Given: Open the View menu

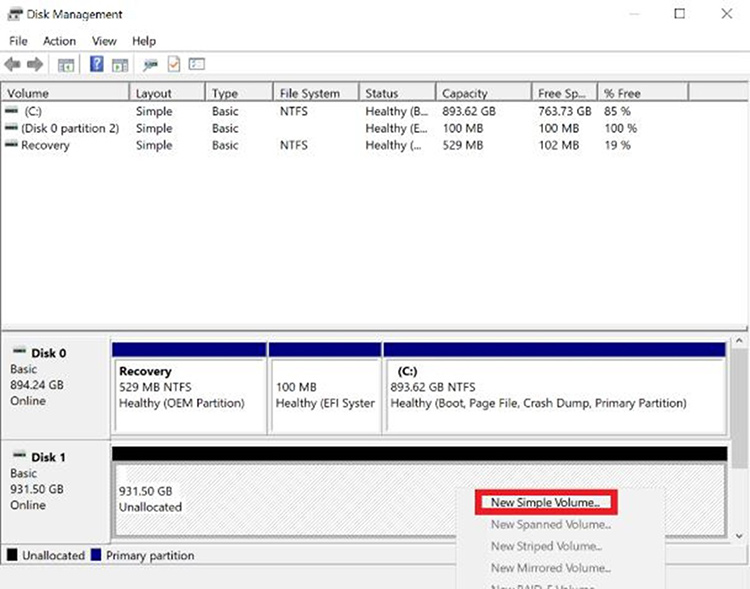Looking at the screenshot, I should tap(104, 41).
